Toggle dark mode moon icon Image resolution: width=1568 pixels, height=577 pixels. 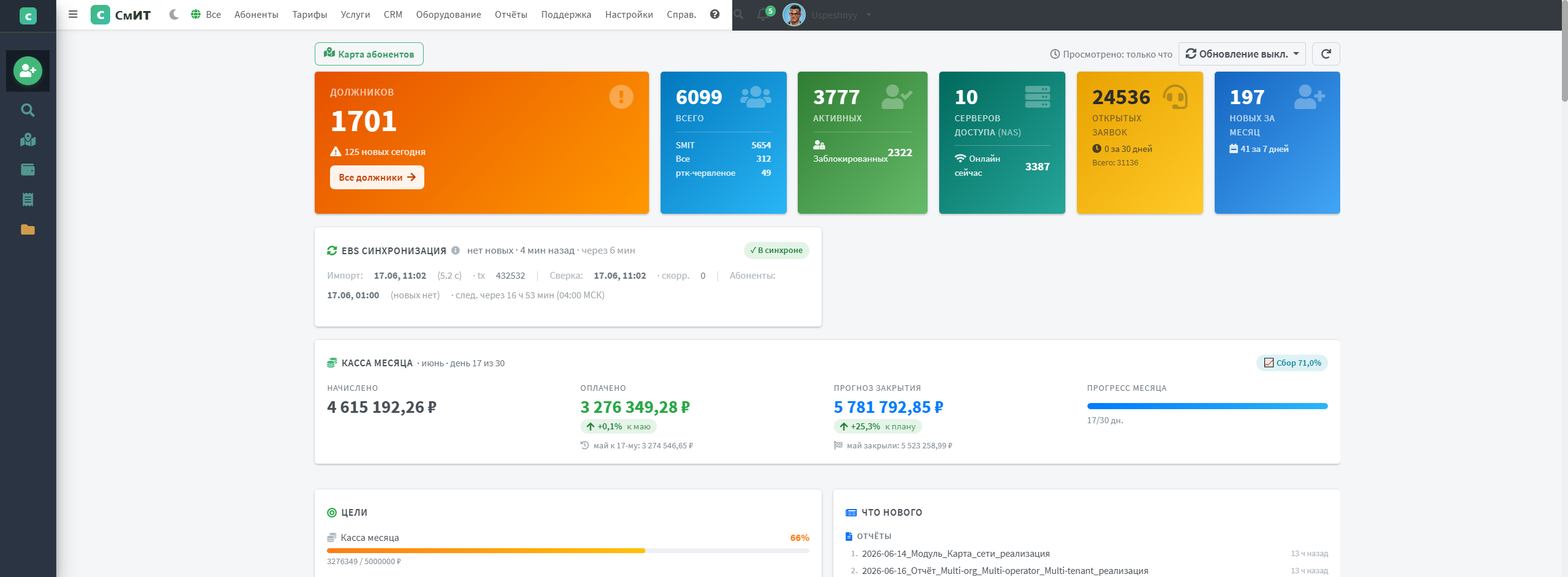[x=174, y=14]
